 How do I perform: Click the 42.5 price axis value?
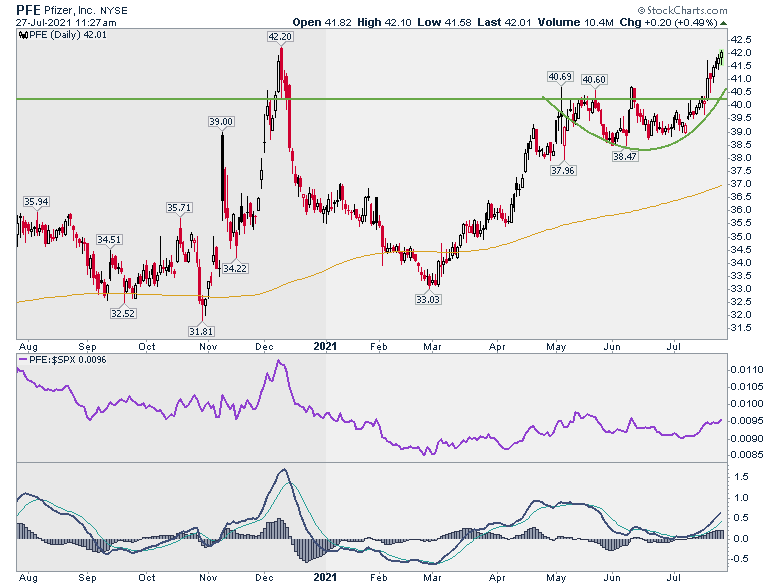(x=741, y=40)
